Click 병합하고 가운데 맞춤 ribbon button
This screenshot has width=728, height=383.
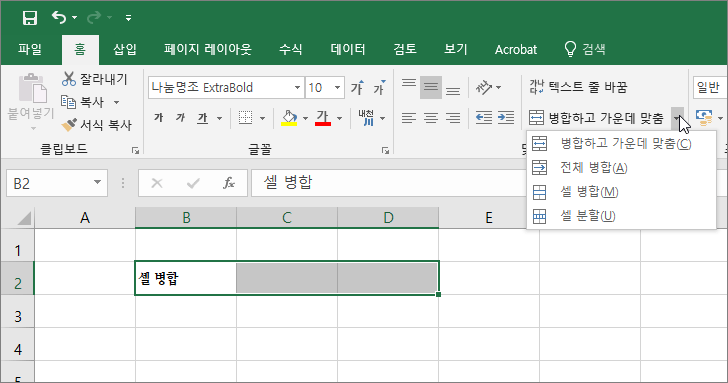coord(597,118)
